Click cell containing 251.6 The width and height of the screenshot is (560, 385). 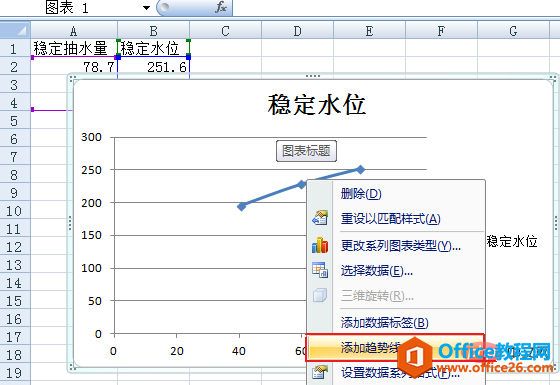[154, 66]
